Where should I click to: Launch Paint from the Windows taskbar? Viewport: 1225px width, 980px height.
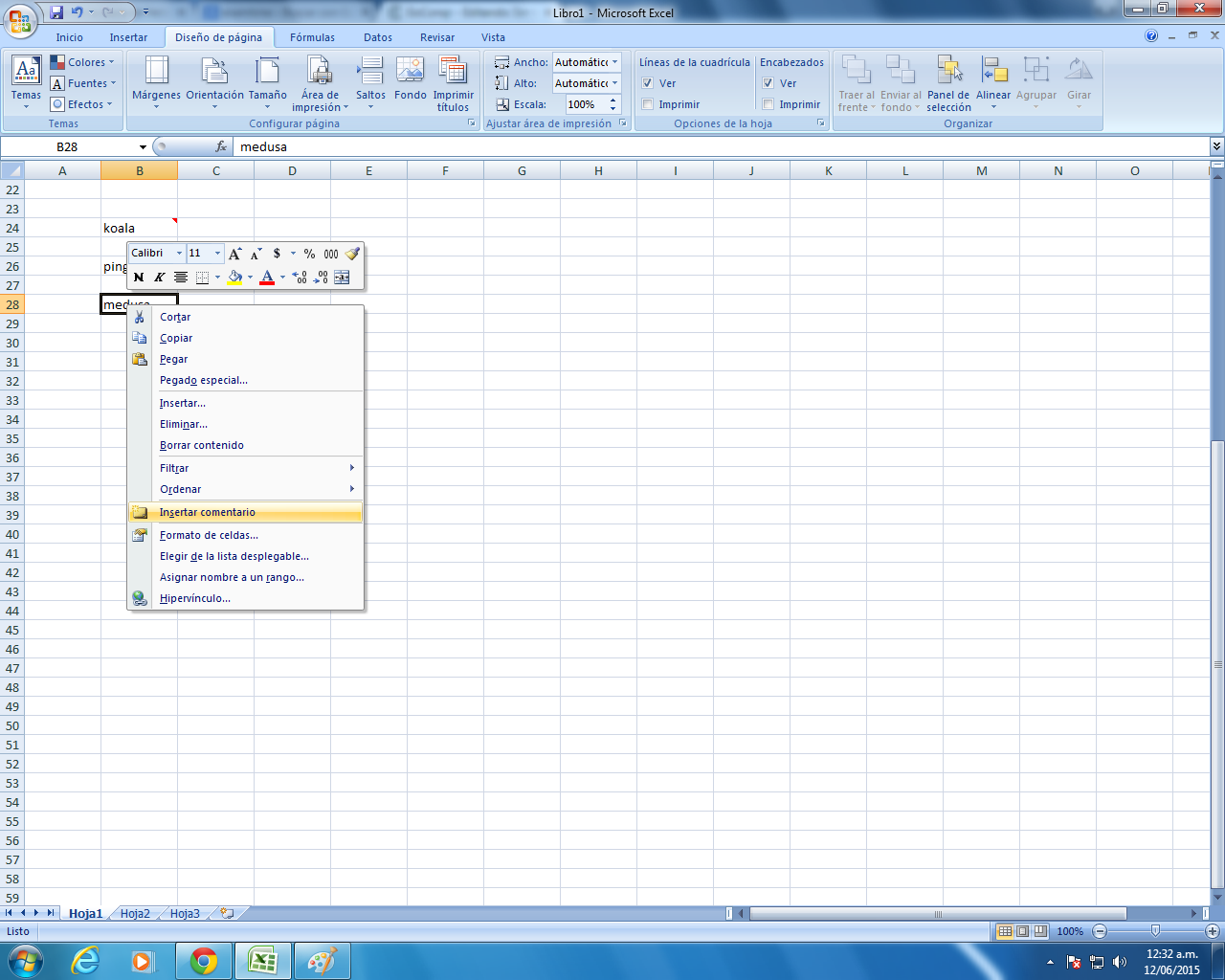point(322,961)
